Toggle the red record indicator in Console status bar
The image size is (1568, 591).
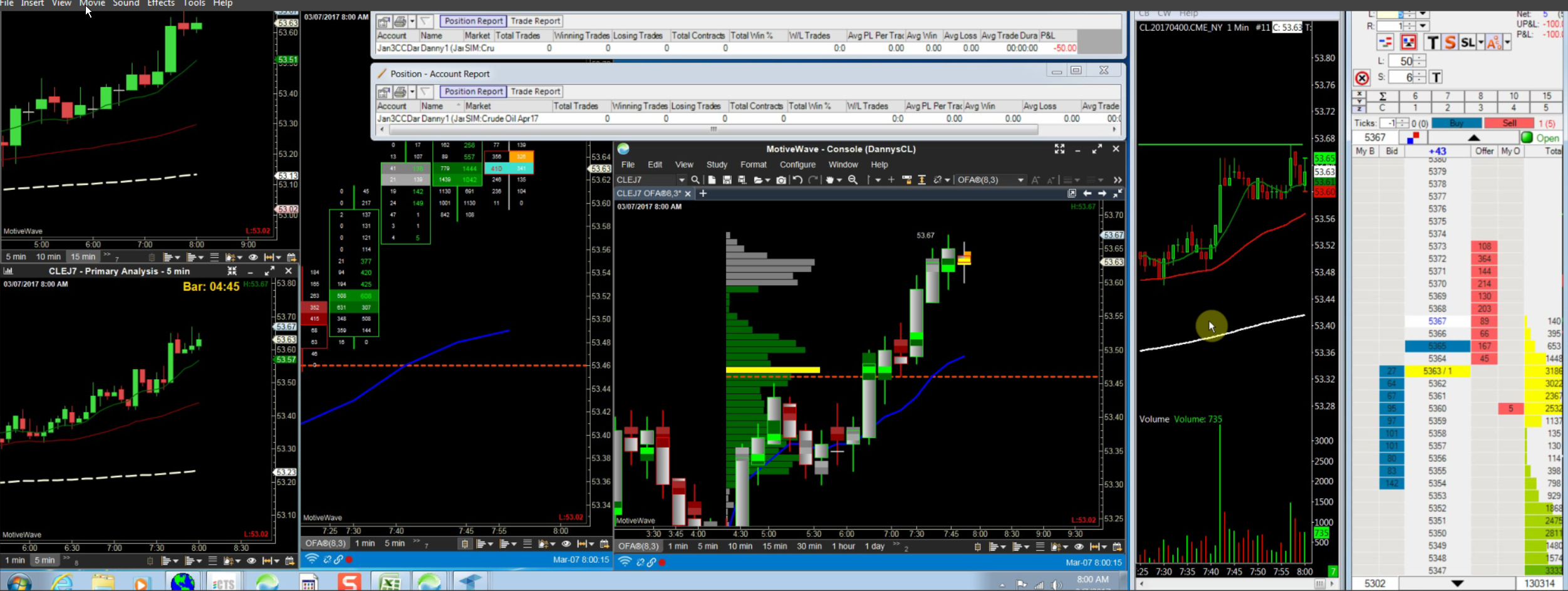[662, 562]
